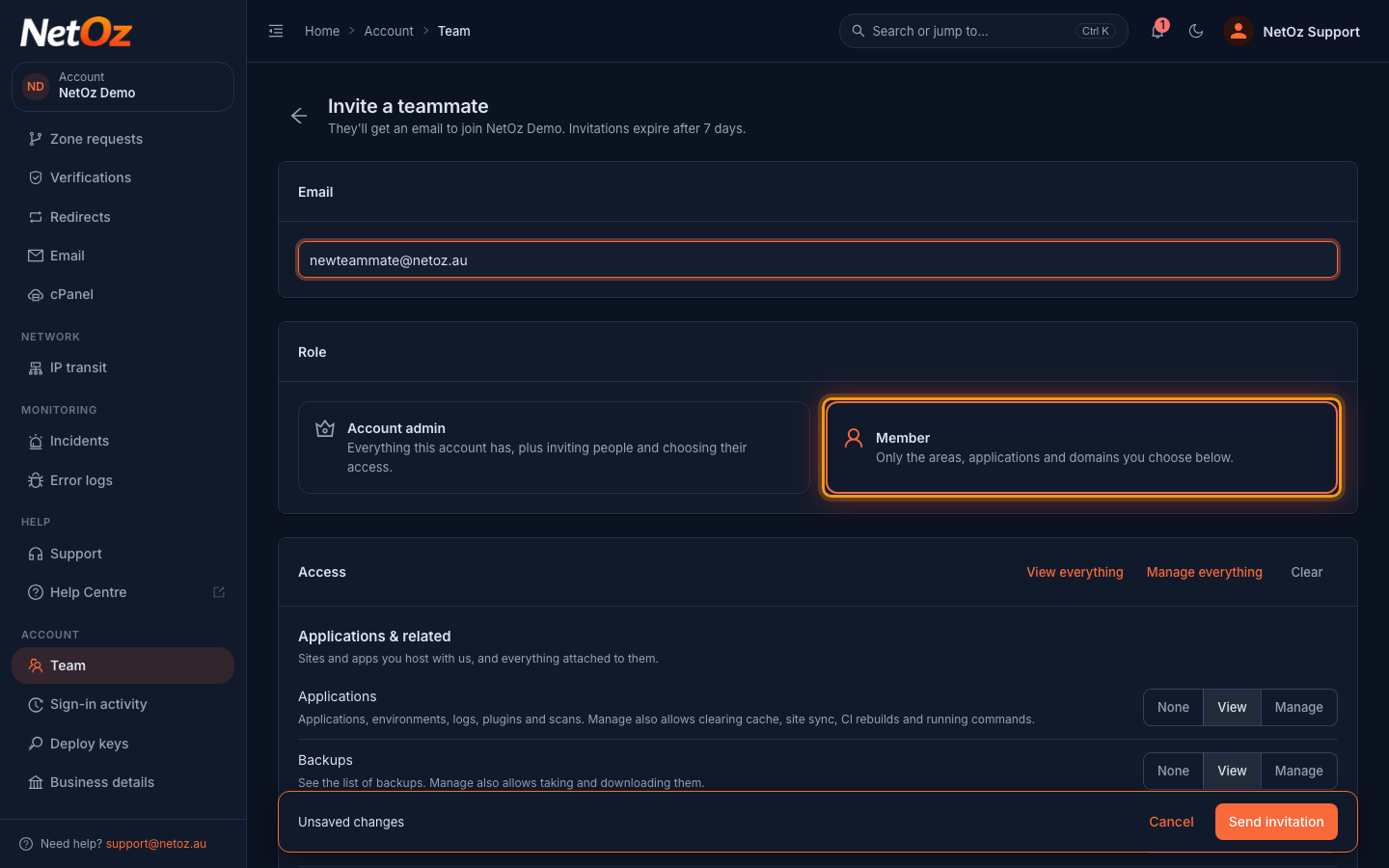
Task: Open the Team sidebar item
Action: click(123, 665)
